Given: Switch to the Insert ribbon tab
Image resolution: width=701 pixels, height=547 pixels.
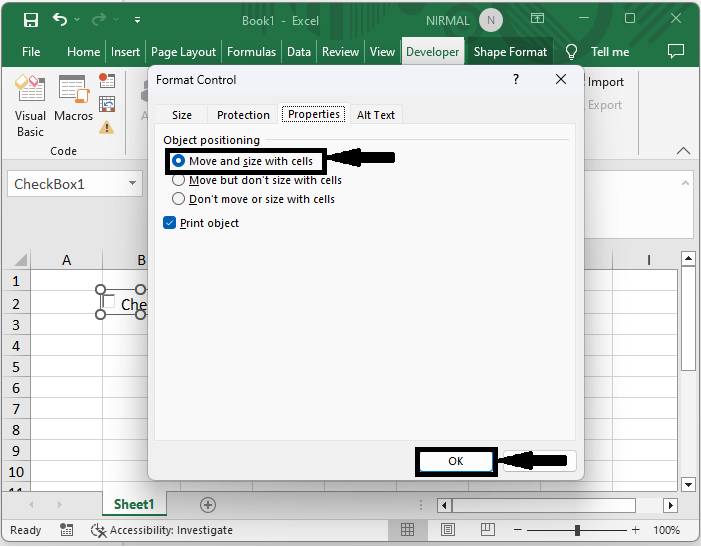Looking at the screenshot, I should pos(125,52).
